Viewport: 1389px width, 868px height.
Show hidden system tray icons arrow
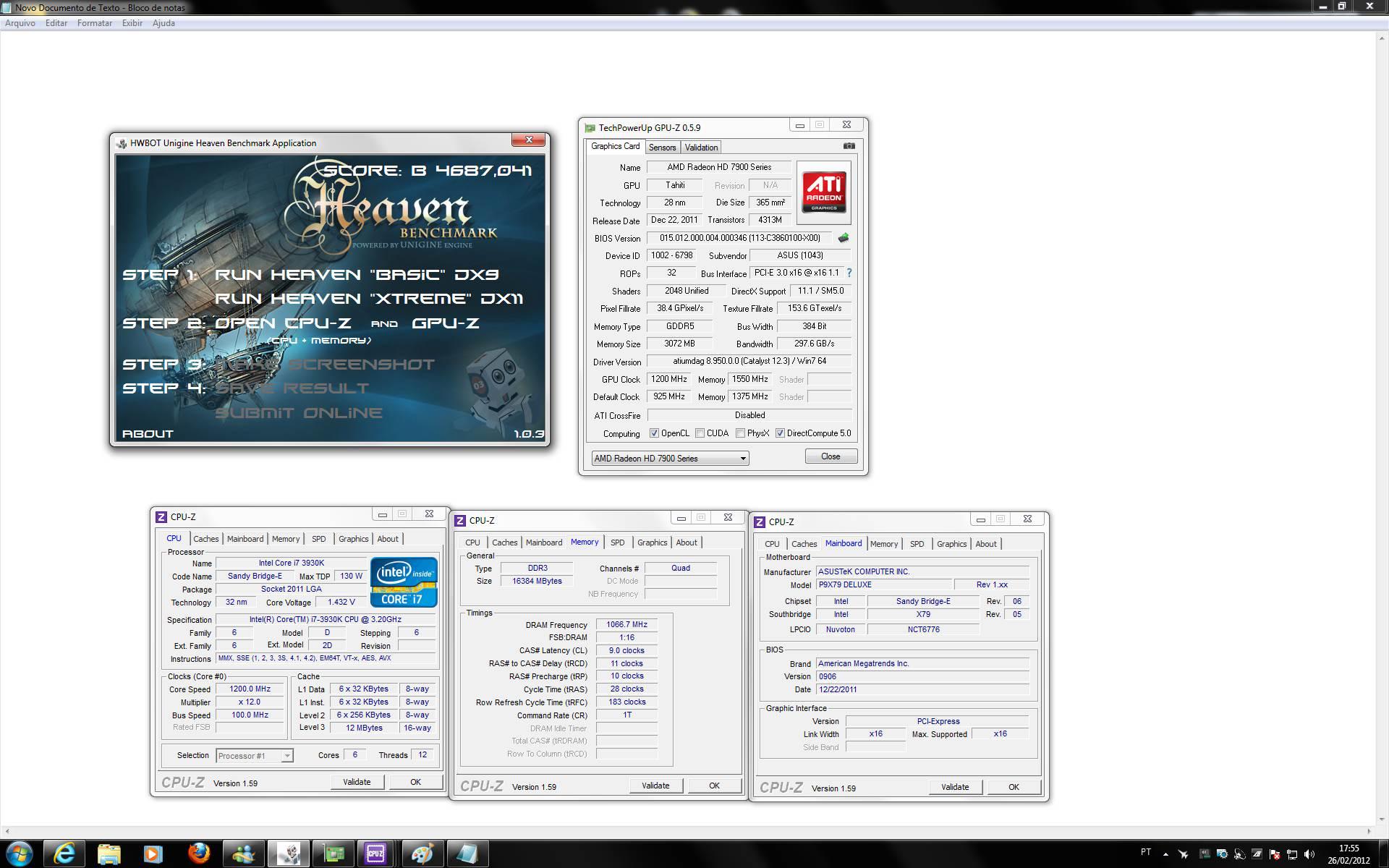tap(1164, 854)
